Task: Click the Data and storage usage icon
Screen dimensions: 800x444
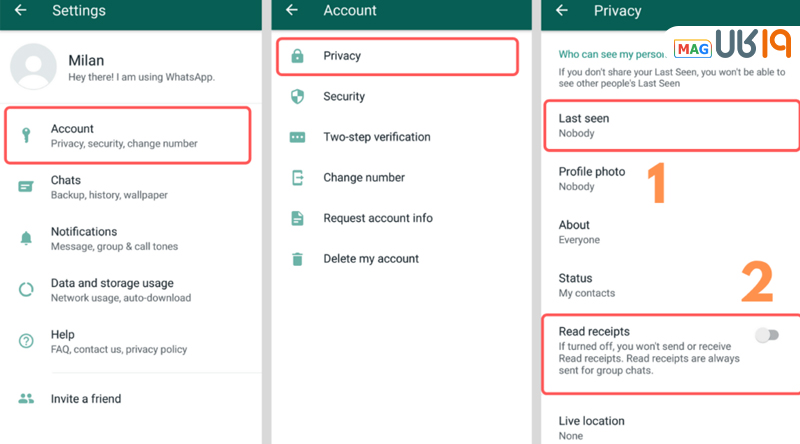Action: click(x=26, y=290)
